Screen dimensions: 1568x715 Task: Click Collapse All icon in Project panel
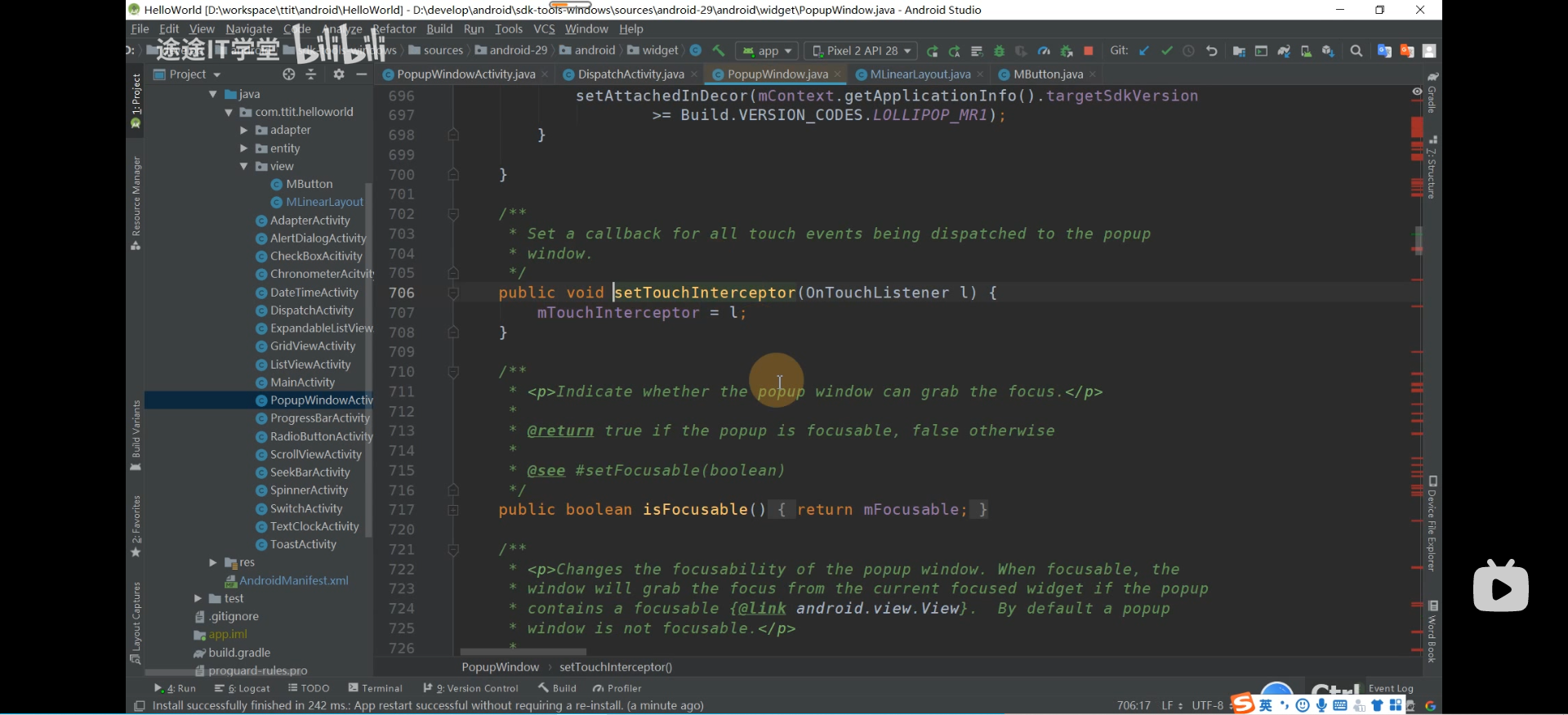pos(310,74)
